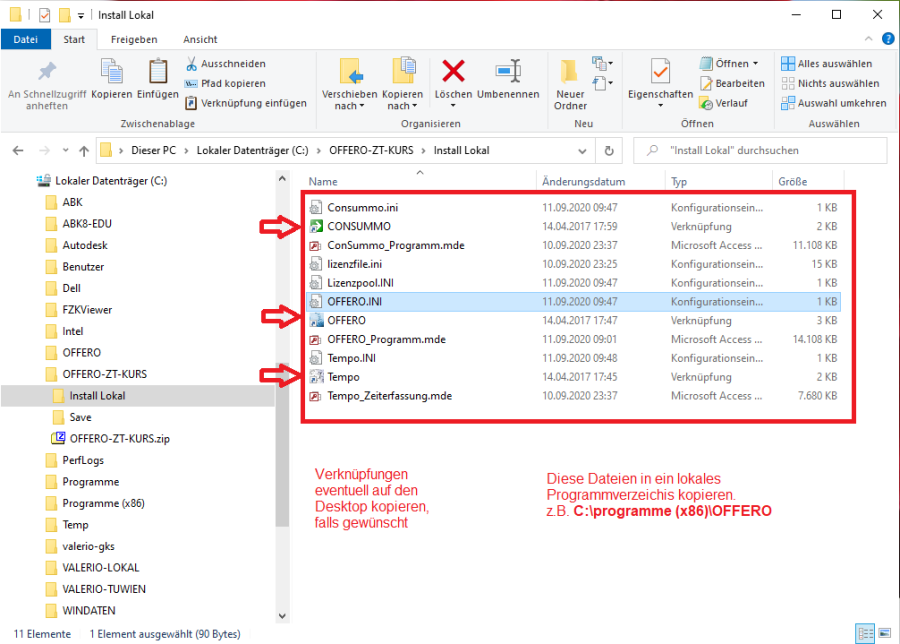Navigate up one folder level arrow
The image size is (900, 644).
[83, 151]
